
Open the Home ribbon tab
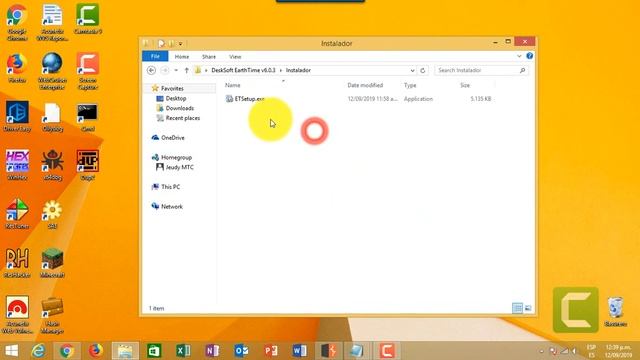tap(182, 57)
